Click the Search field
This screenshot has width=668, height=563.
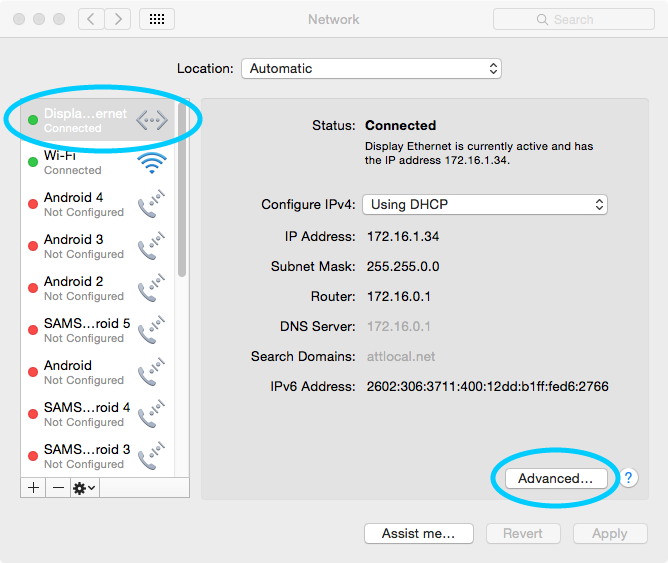point(573,20)
